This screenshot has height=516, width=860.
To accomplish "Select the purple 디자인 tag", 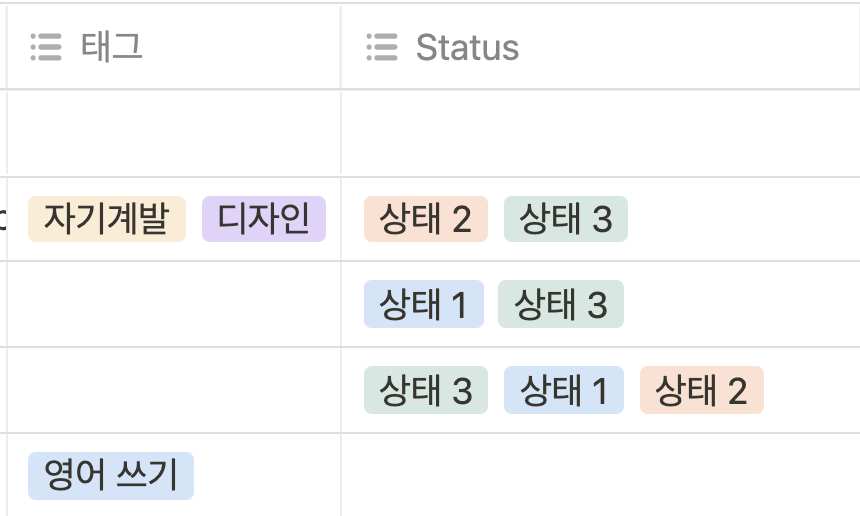I will 264,219.
